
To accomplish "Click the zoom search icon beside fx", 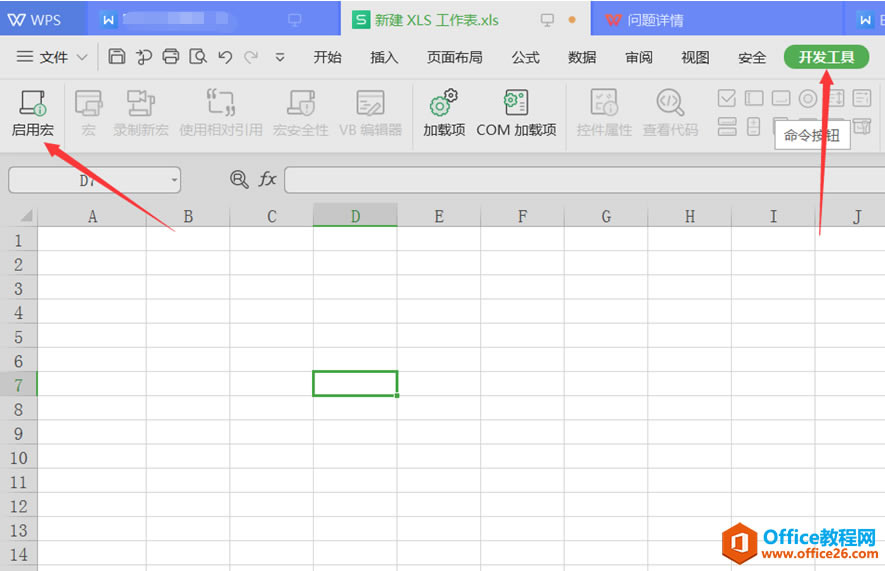I will coord(239,179).
